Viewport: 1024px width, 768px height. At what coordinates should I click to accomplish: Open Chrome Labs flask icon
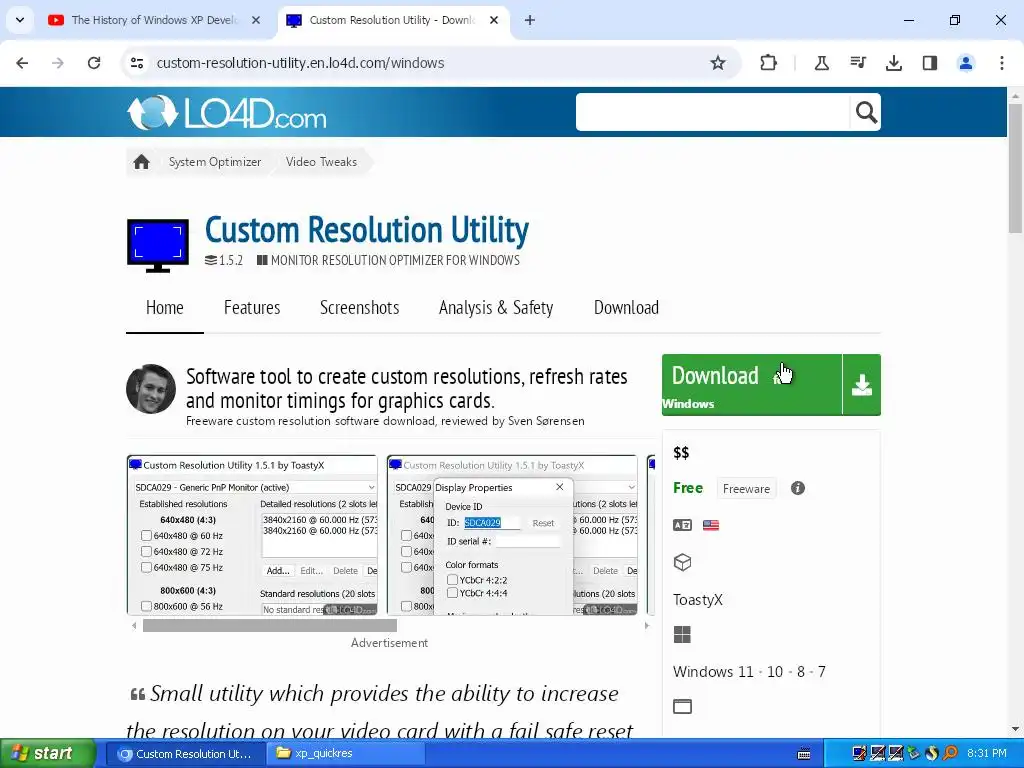pos(822,63)
